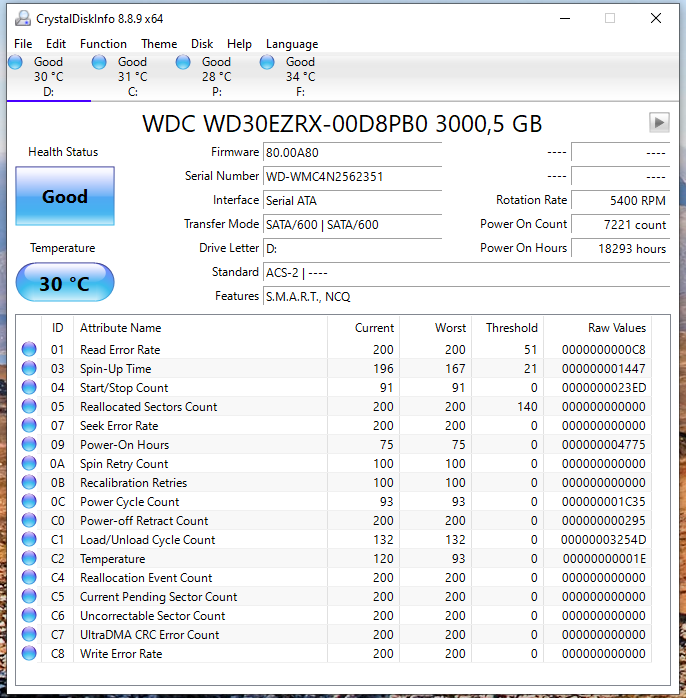Screen dimensions: 686x698
Task: Select the D: disk tab
Action: point(49,77)
